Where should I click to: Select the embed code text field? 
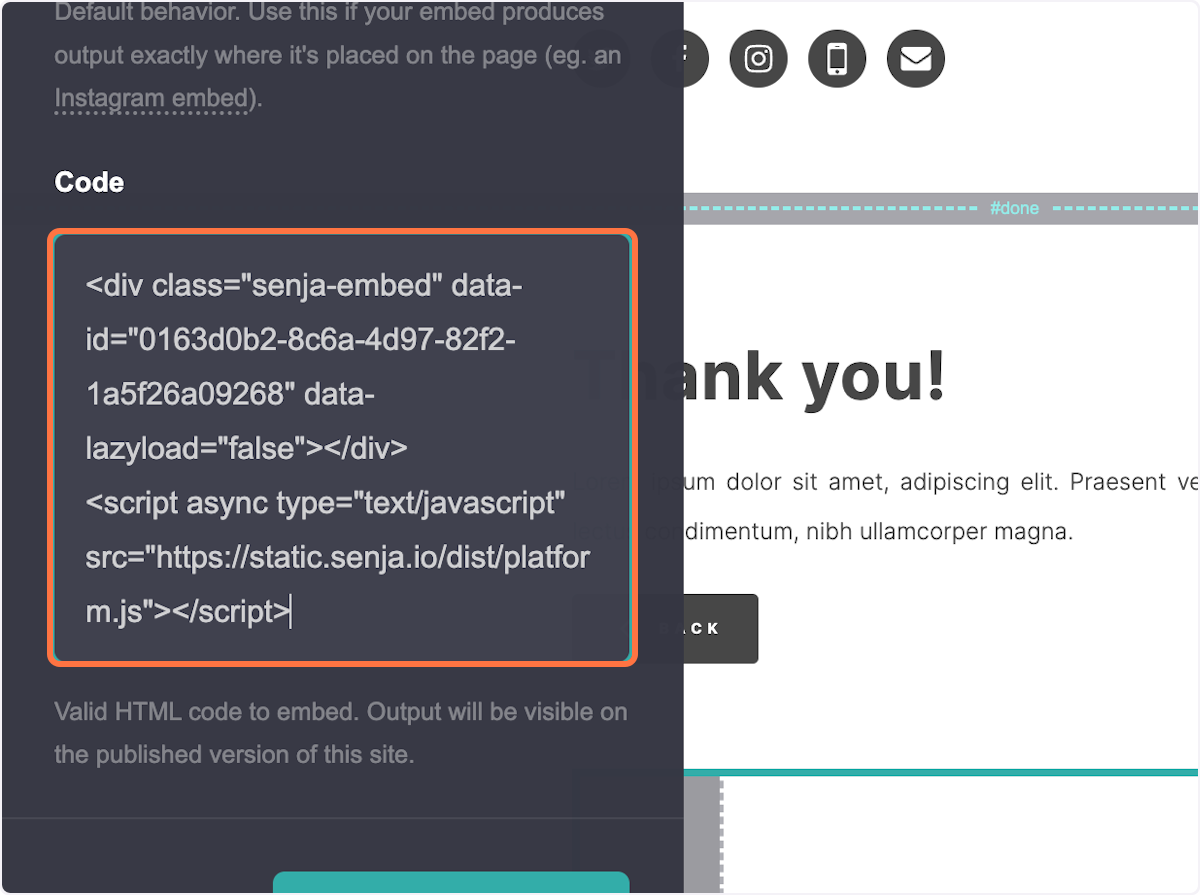(342, 448)
